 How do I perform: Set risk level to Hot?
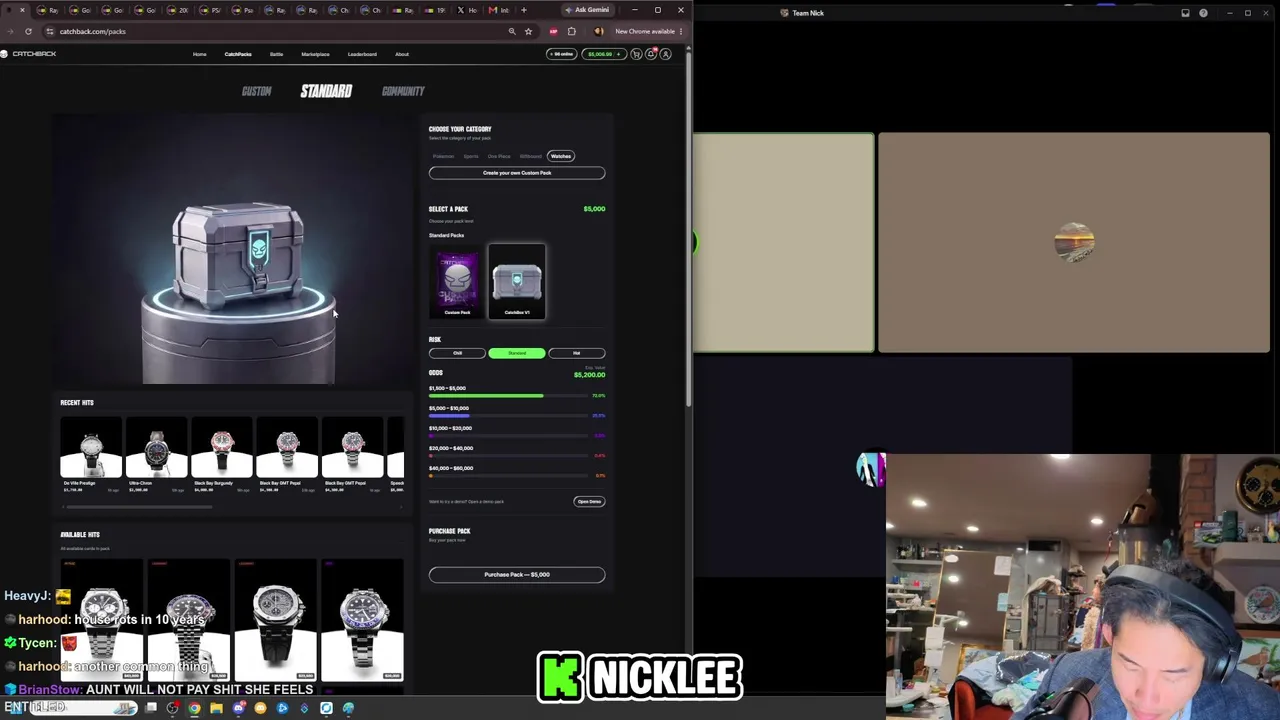click(577, 353)
